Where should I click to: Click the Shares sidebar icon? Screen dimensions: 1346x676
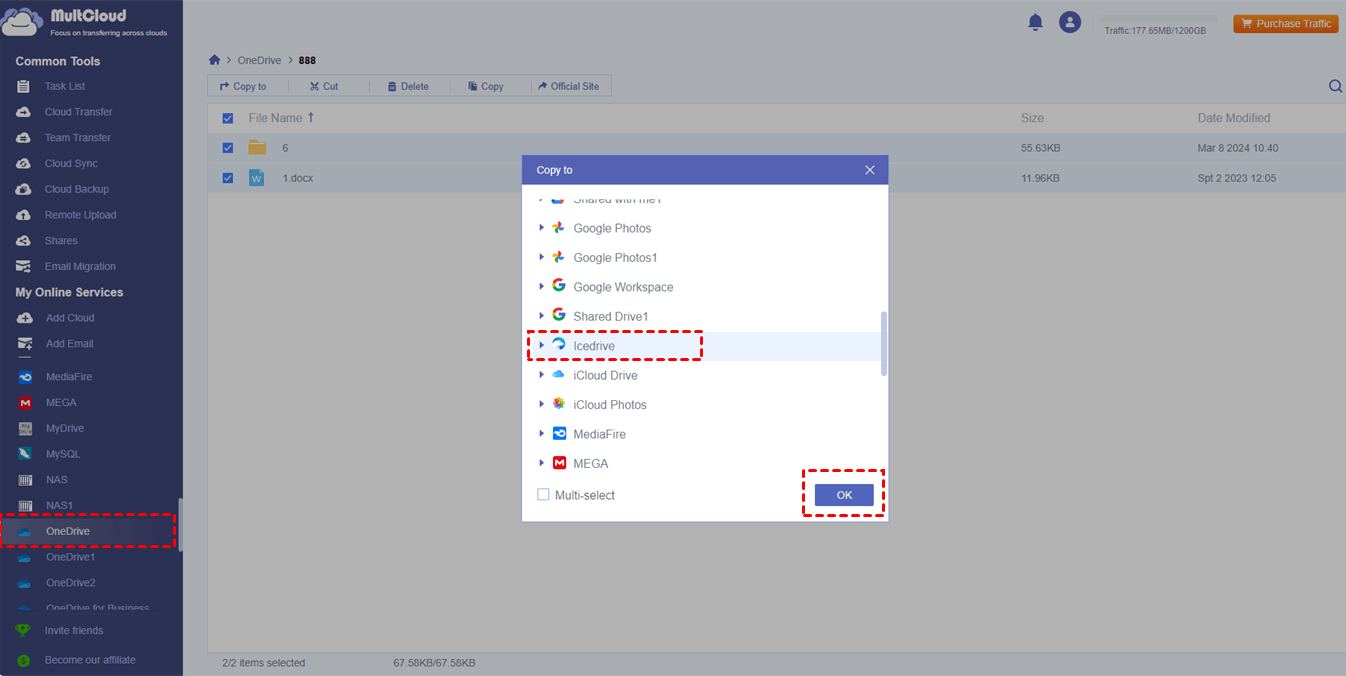pyautogui.click(x=24, y=241)
